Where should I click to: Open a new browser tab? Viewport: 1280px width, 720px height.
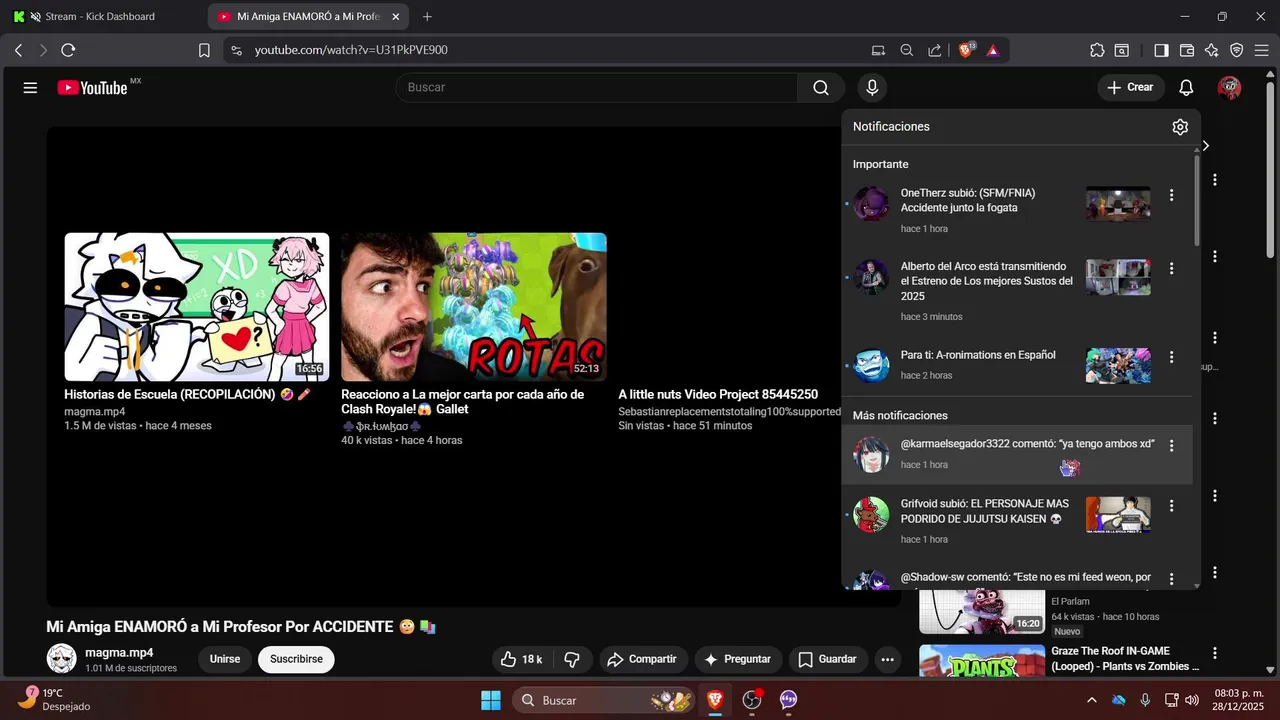coord(427,17)
